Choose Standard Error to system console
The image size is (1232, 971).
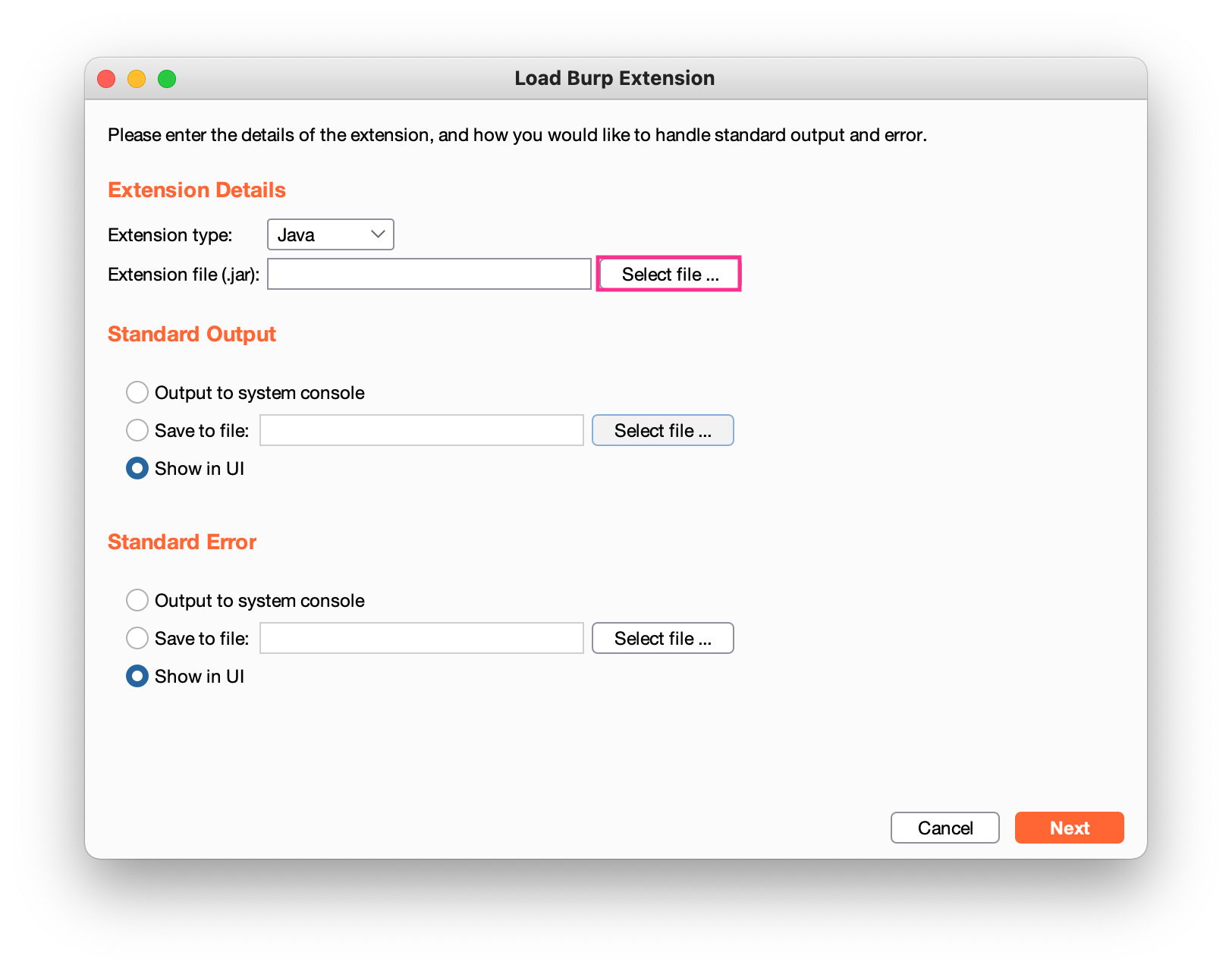(x=137, y=600)
